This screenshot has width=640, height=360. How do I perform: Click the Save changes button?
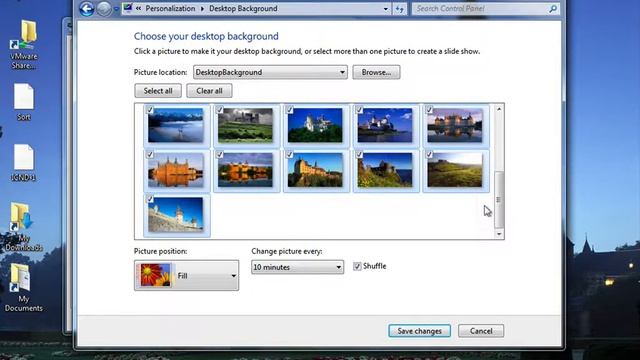click(x=420, y=331)
